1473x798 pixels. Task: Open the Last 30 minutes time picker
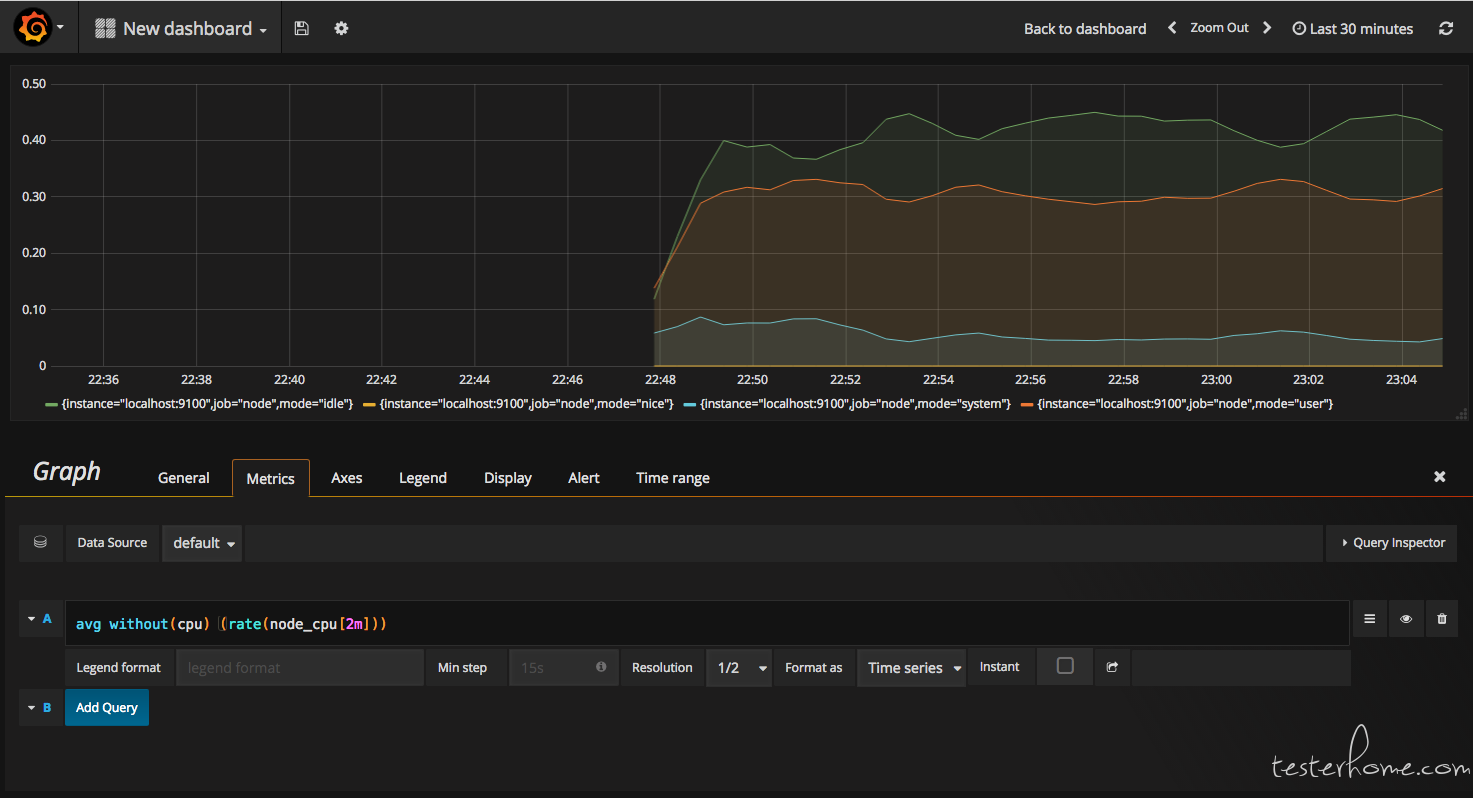point(1352,28)
